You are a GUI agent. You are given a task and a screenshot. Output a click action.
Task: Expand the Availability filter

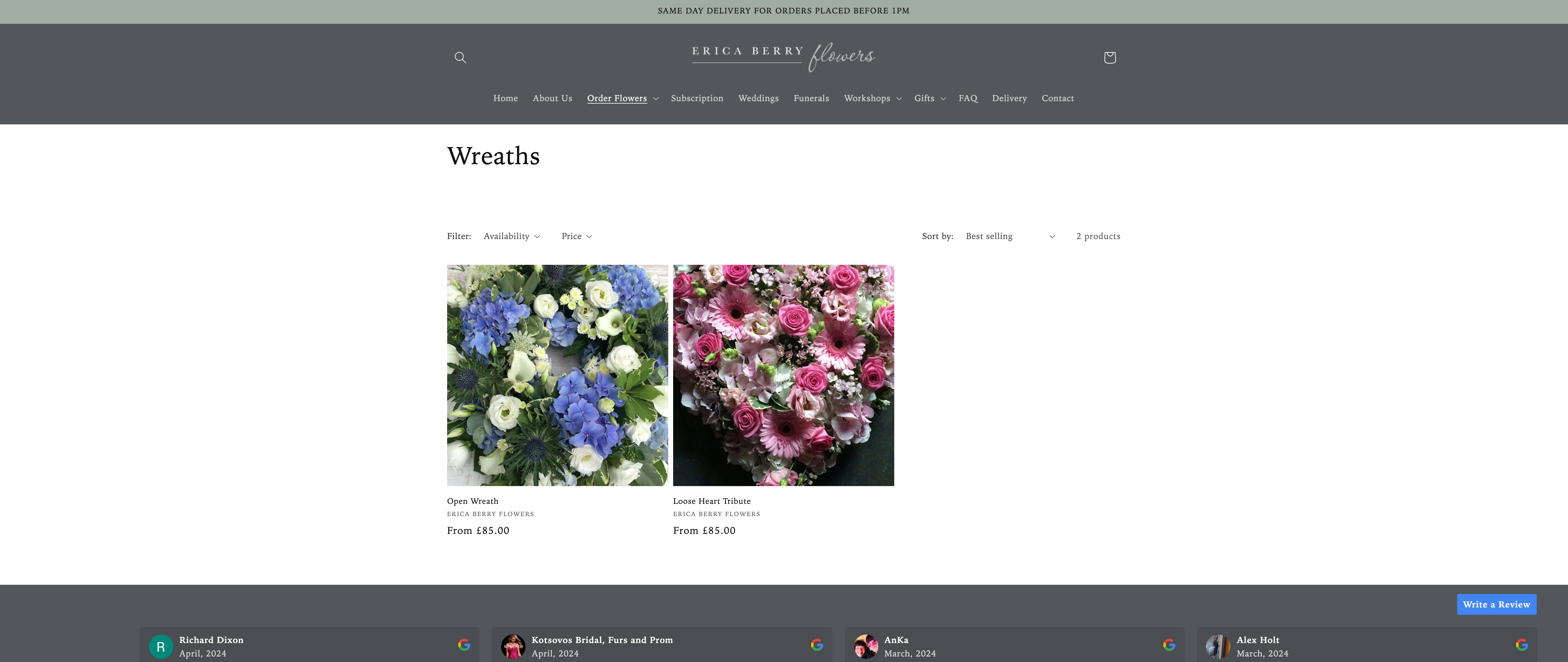tap(511, 236)
